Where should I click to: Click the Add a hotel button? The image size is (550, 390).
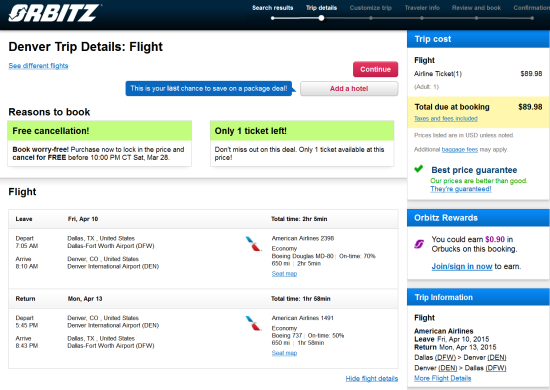pyautogui.click(x=349, y=89)
